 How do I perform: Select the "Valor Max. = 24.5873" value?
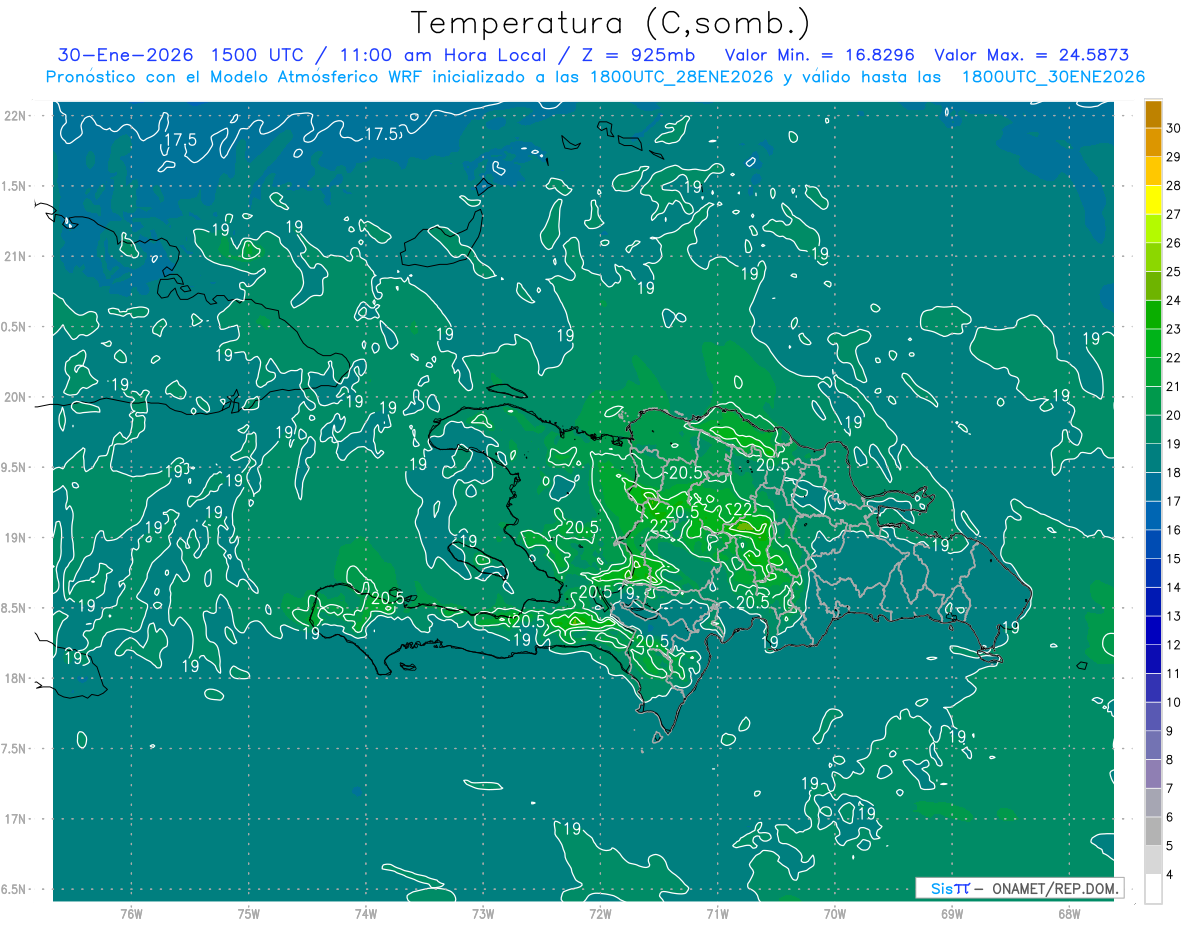1034,55
